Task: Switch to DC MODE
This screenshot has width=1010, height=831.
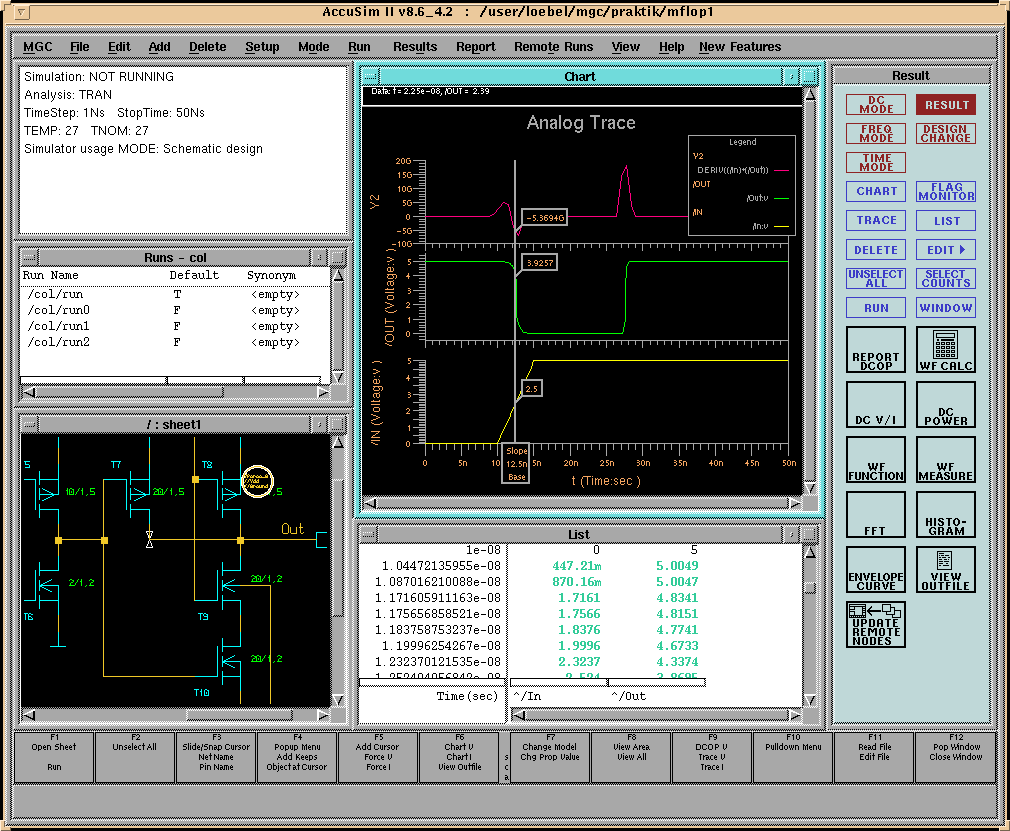Action: [875, 104]
